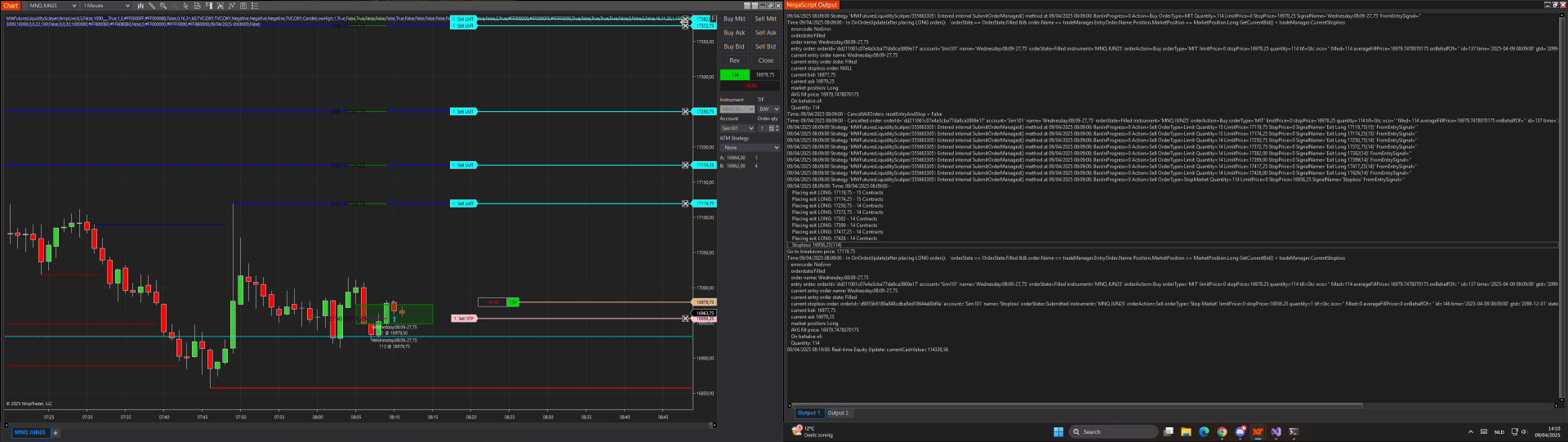
Task: Open Microsoft Edge from taskbar
Action: point(1204,431)
